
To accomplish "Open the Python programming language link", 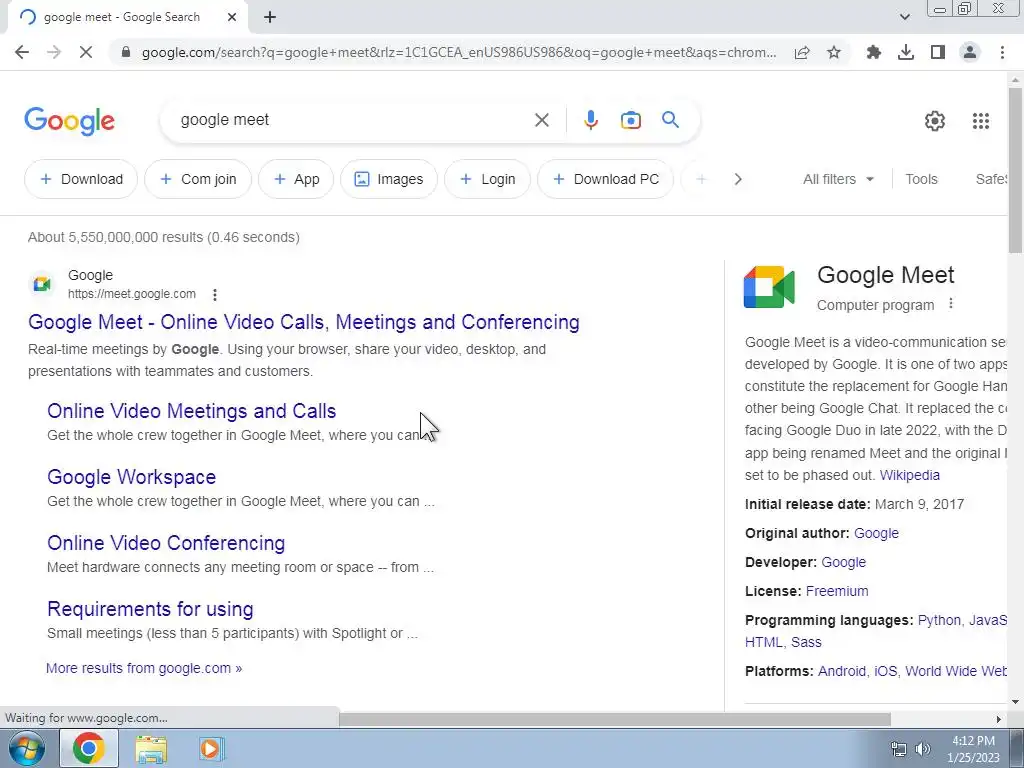I will [x=939, y=620].
